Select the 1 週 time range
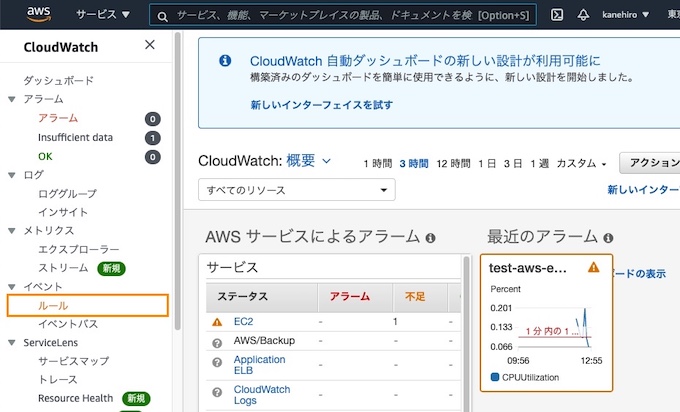Viewport: 680px width, 412px height. click(539, 163)
